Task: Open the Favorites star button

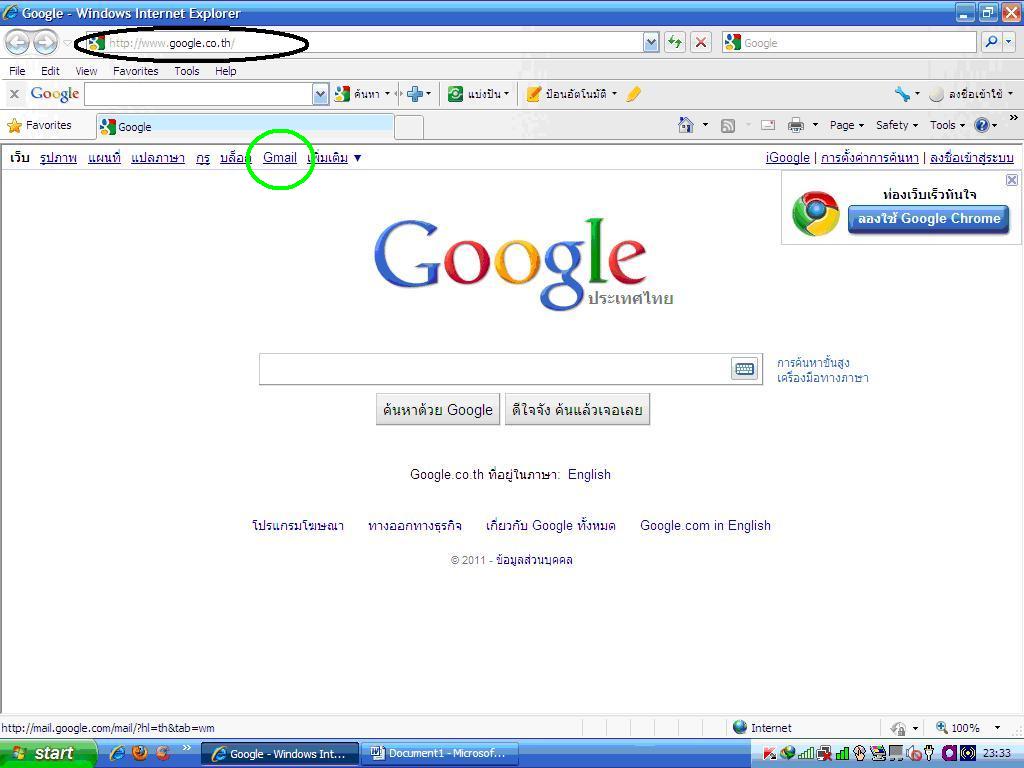Action: point(40,125)
